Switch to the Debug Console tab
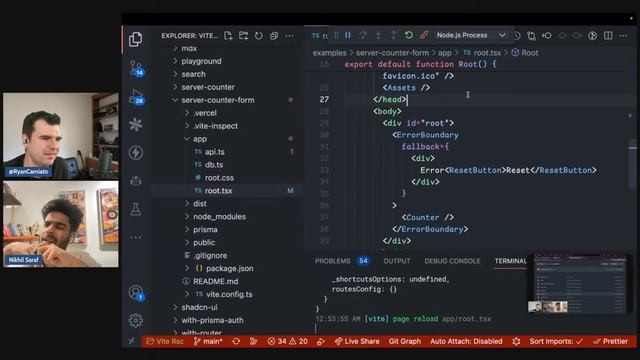The height and width of the screenshot is (360, 640). point(452,261)
